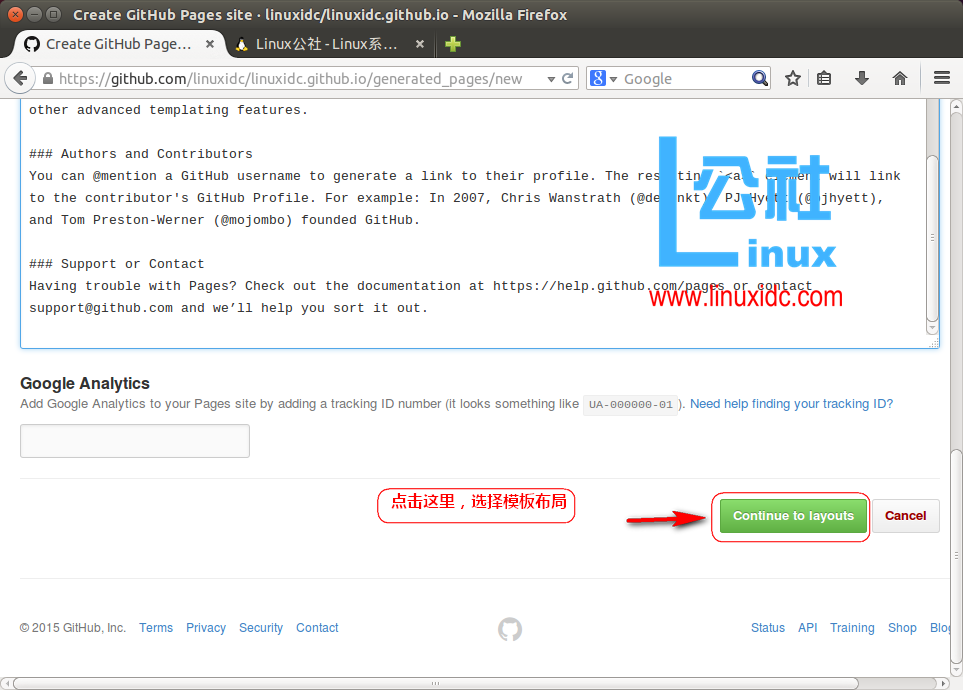Click the '© 2015 GitHub, Inc.' text

coord(72,628)
